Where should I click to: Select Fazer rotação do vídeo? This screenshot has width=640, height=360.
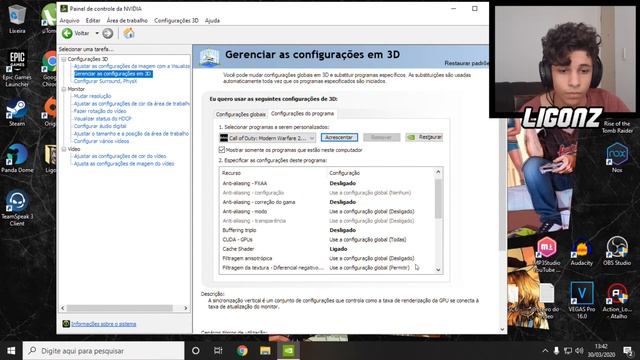pos(100,111)
